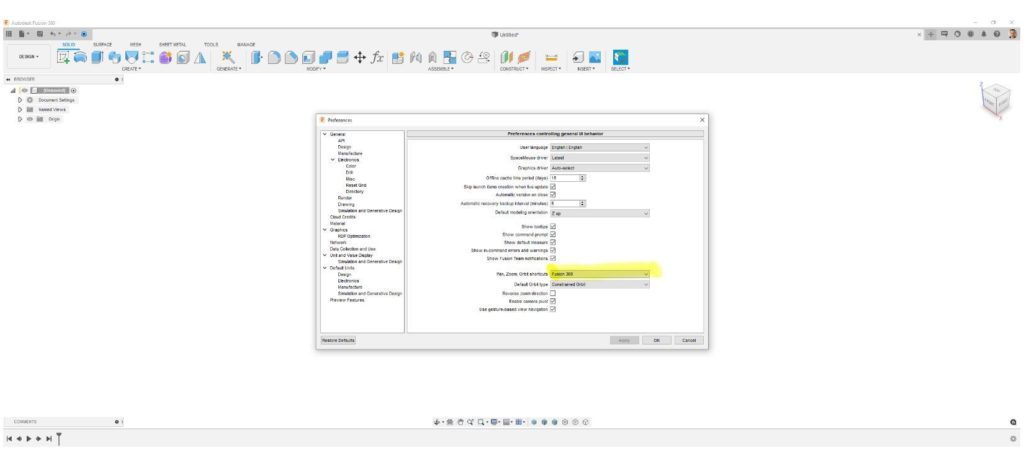
Task: Open the Help question mark icon
Action: point(997,34)
